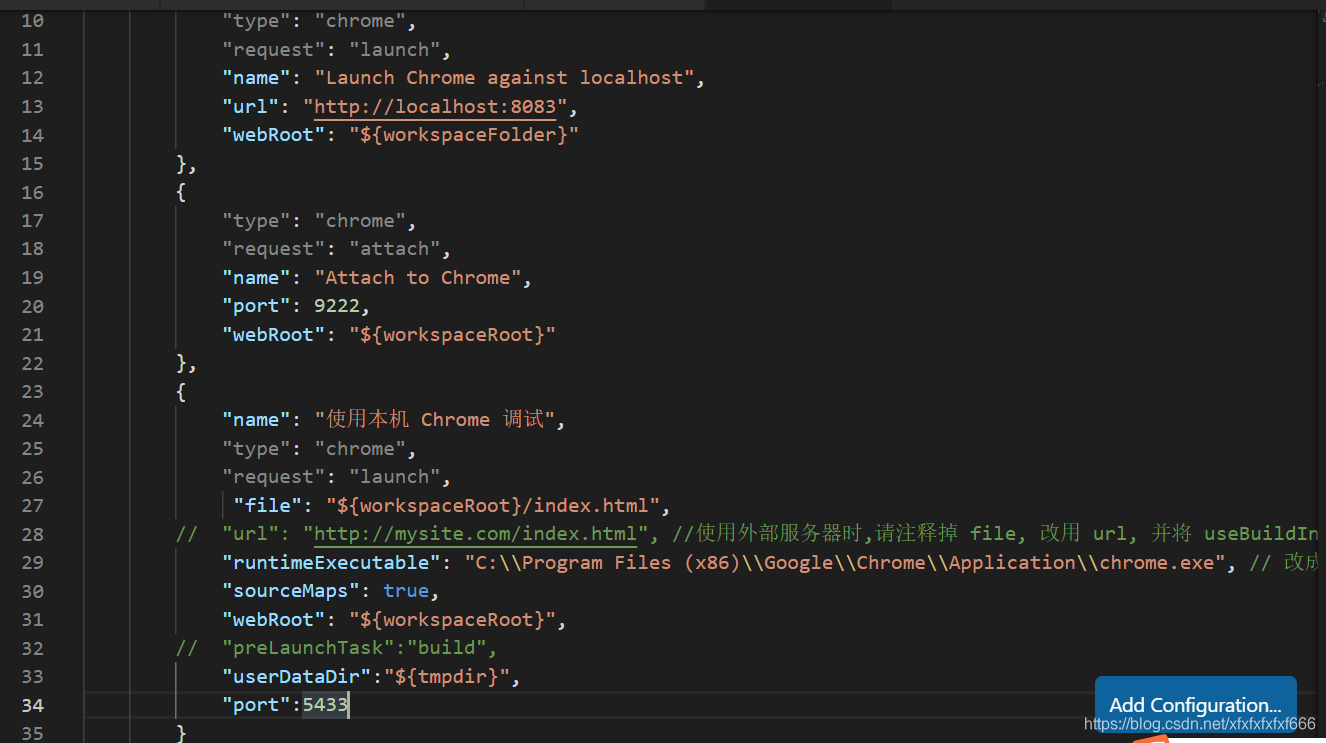The height and width of the screenshot is (743, 1326).
Task: Click the "使用本机 Chrome 调试" name string
Action: [434, 419]
